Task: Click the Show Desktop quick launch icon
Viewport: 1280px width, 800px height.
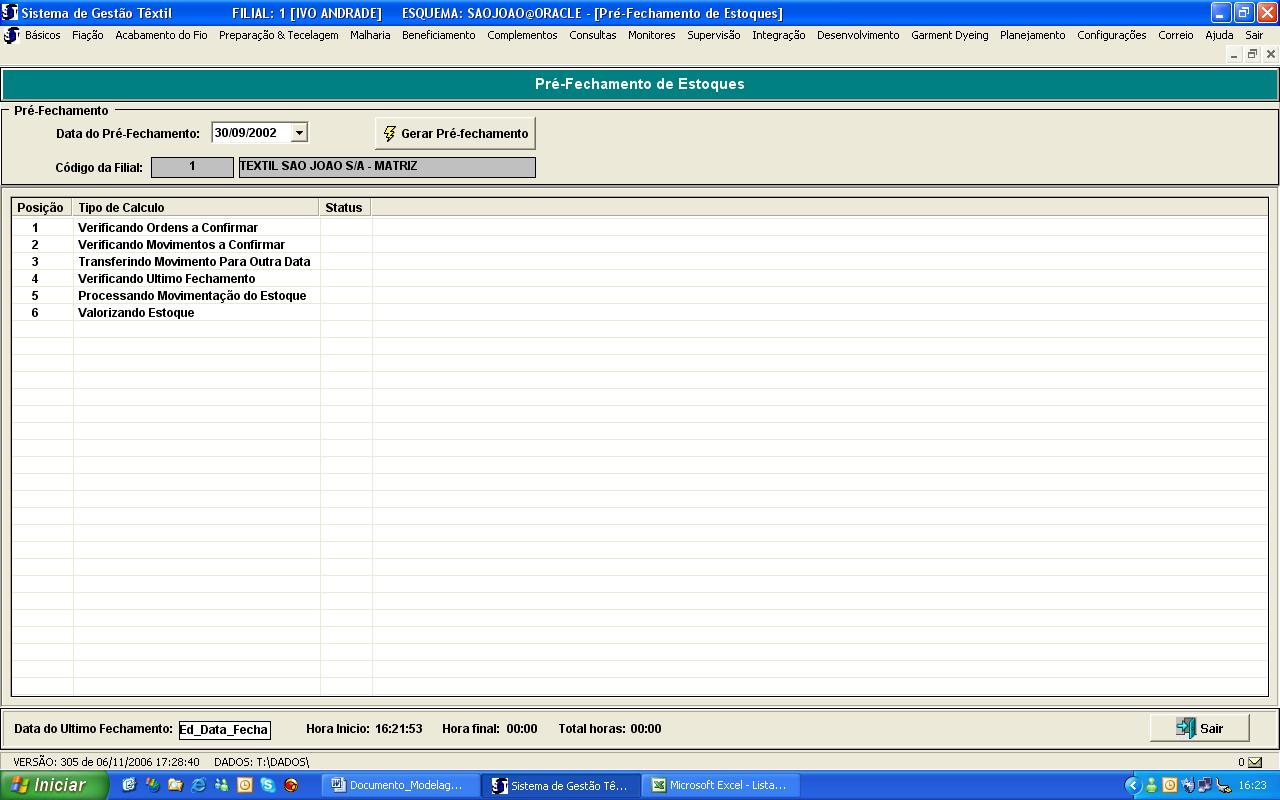Action: point(129,785)
